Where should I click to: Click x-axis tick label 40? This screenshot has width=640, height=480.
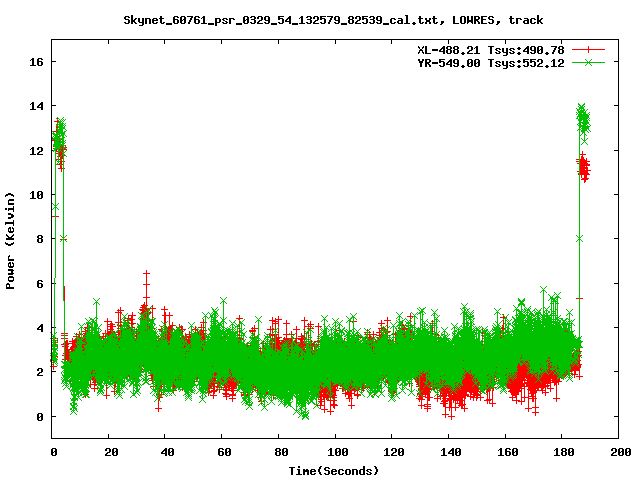coord(167,452)
